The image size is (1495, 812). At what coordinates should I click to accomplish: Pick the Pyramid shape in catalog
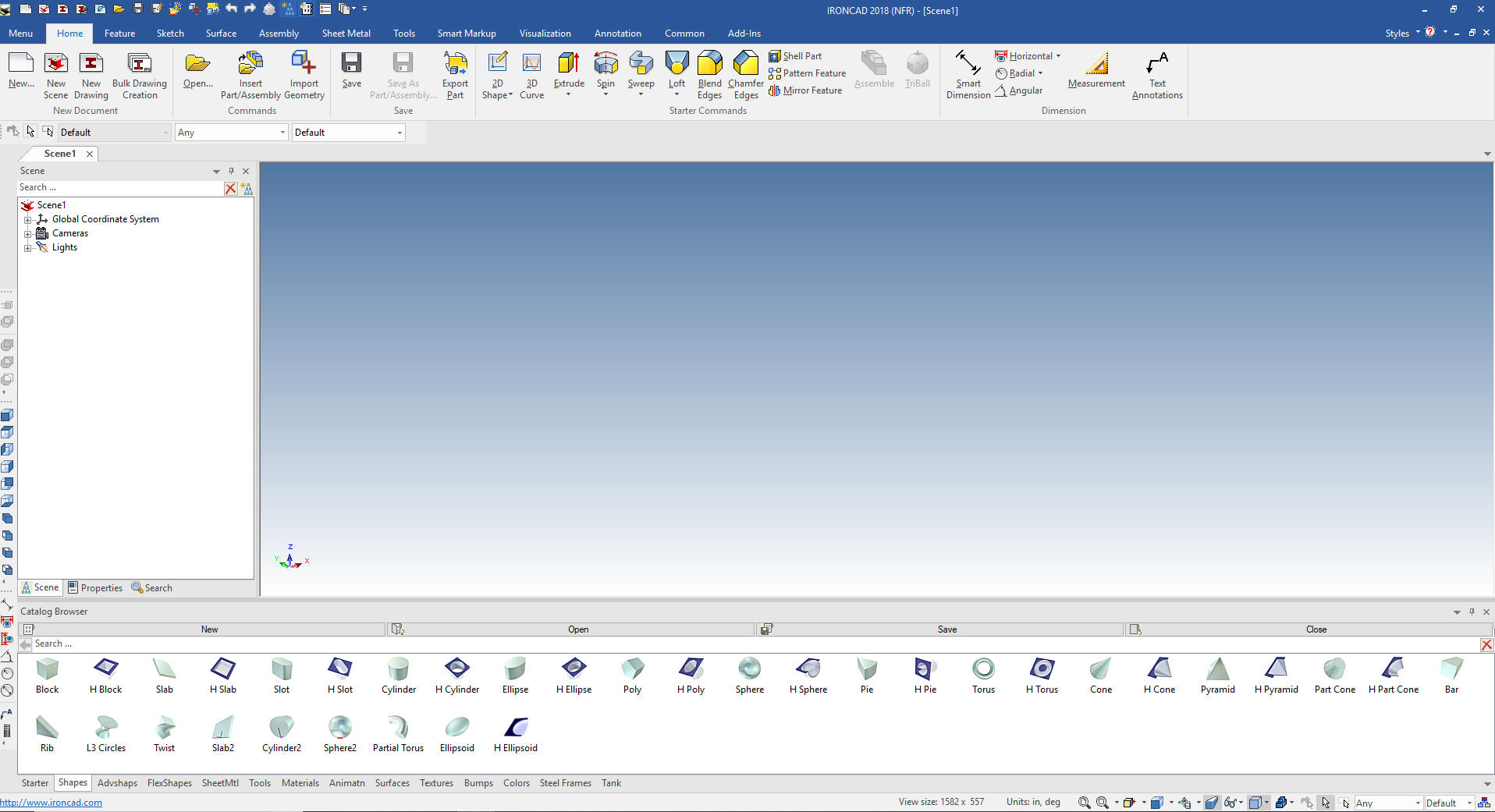[x=1217, y=675]
